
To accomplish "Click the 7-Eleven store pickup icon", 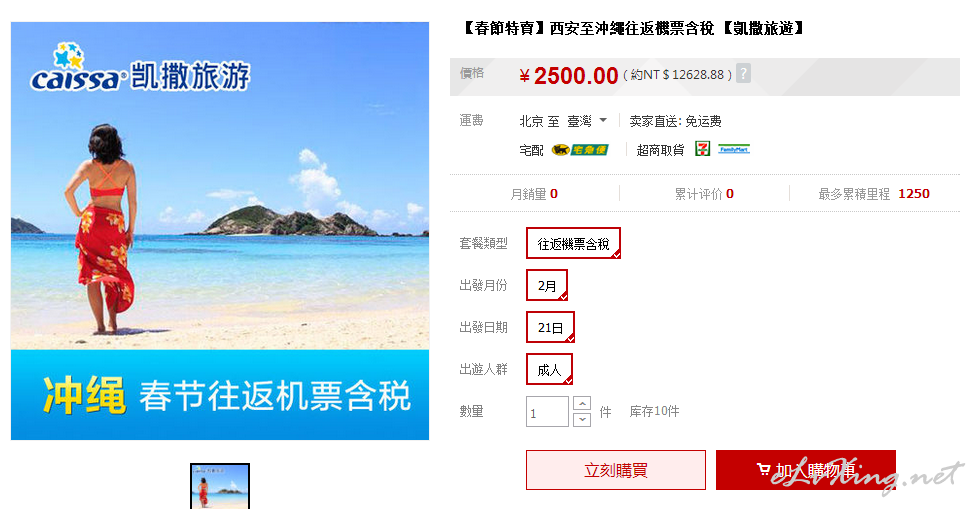I will point(703,149).
